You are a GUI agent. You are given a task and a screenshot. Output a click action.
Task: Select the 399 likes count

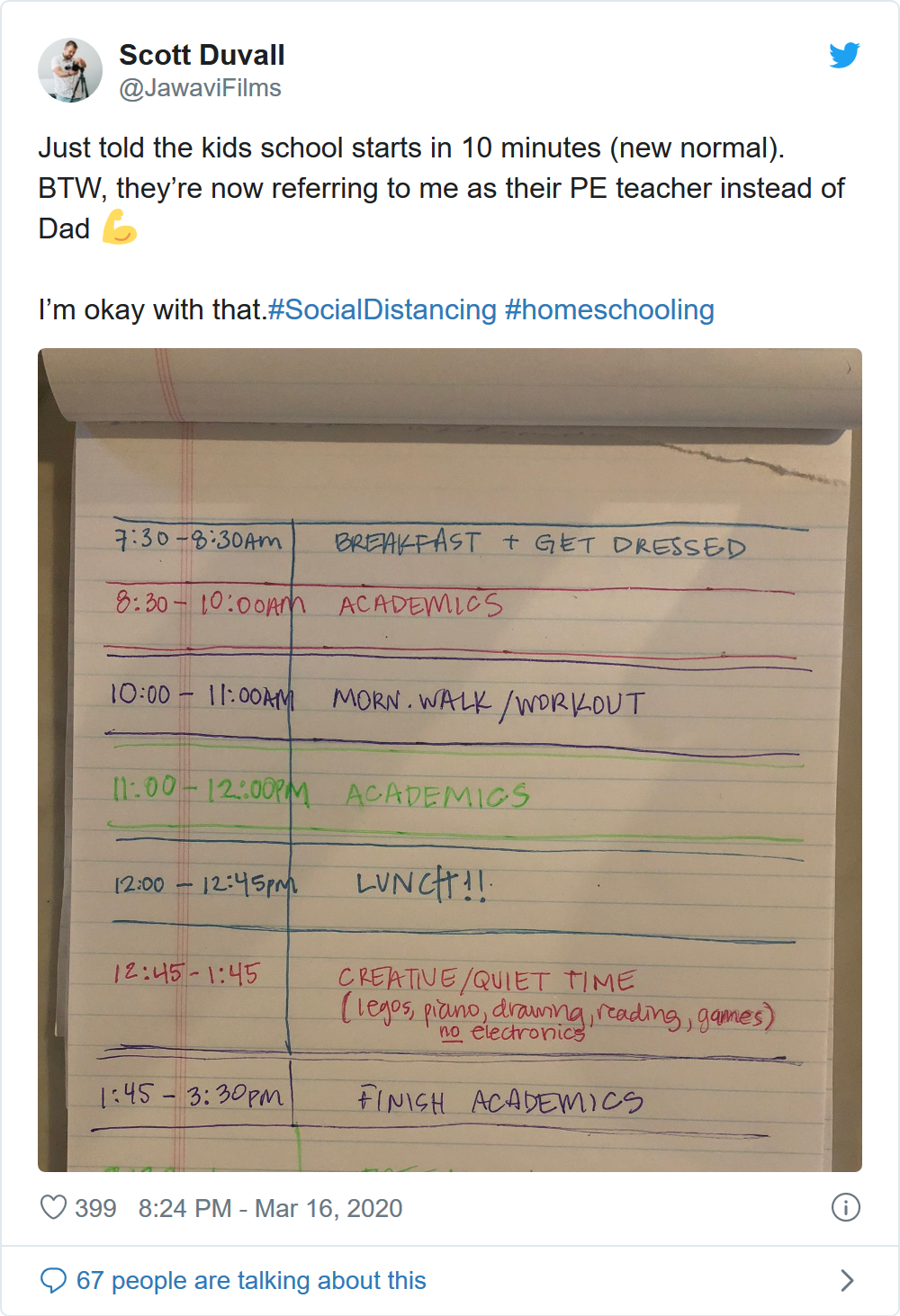(x=95, y=1208)
